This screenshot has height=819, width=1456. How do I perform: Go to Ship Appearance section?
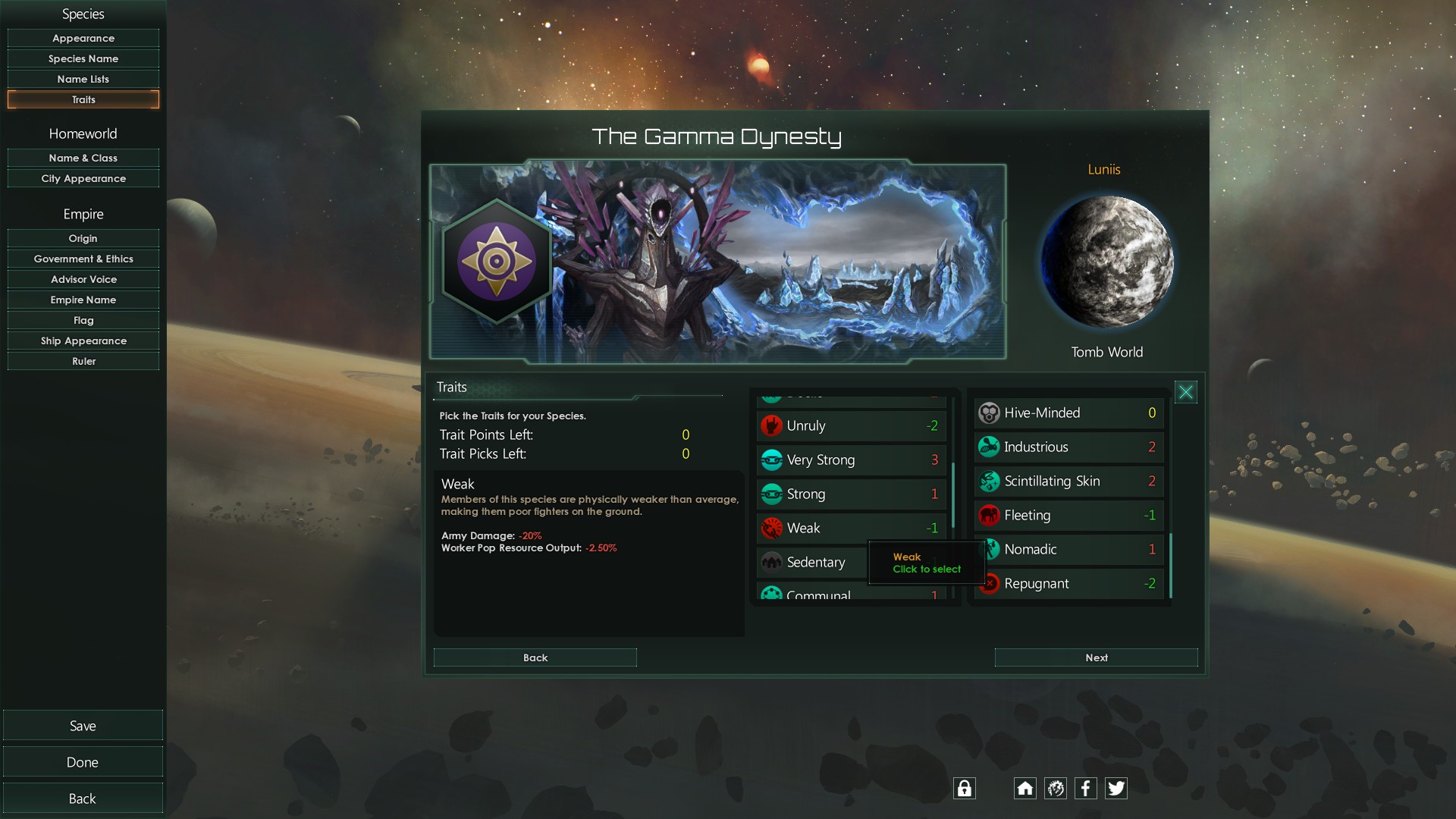pyautogui.click(x=83, y=340)
